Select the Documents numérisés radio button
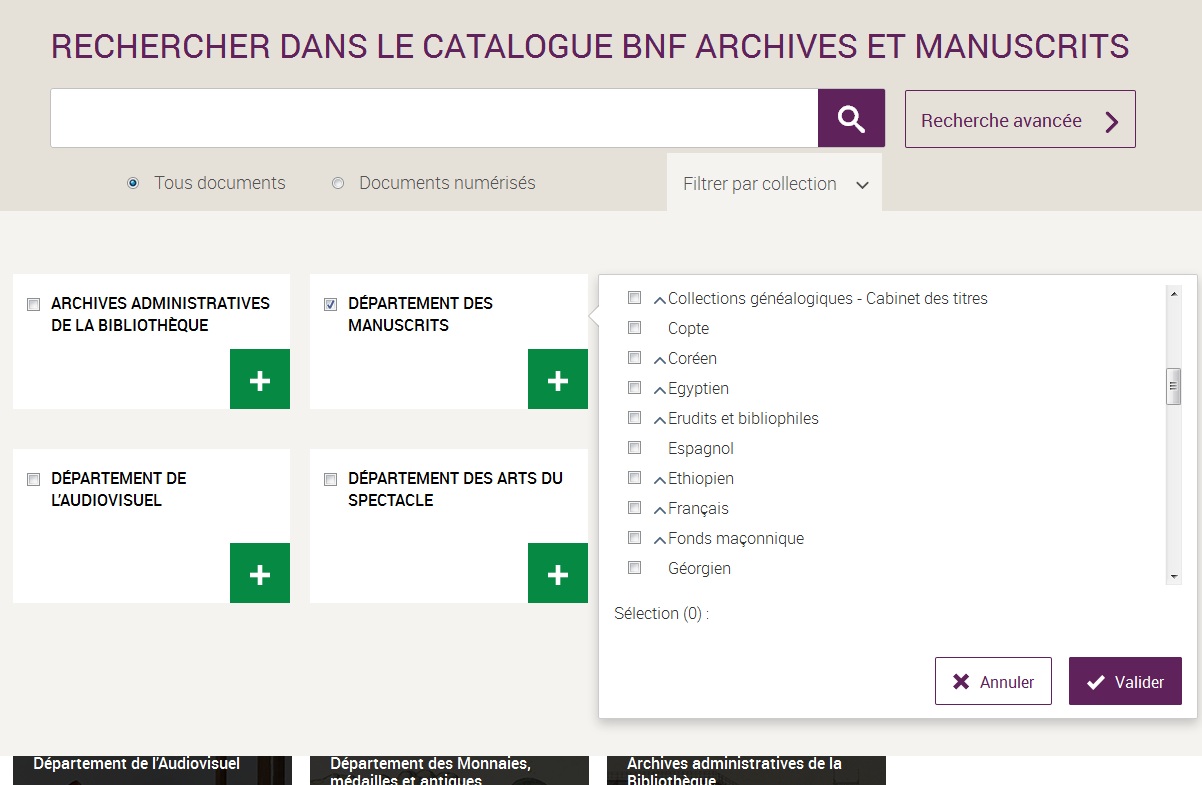Image resolution: width=1202 pixels, height=785 pixels. [338, 183]
